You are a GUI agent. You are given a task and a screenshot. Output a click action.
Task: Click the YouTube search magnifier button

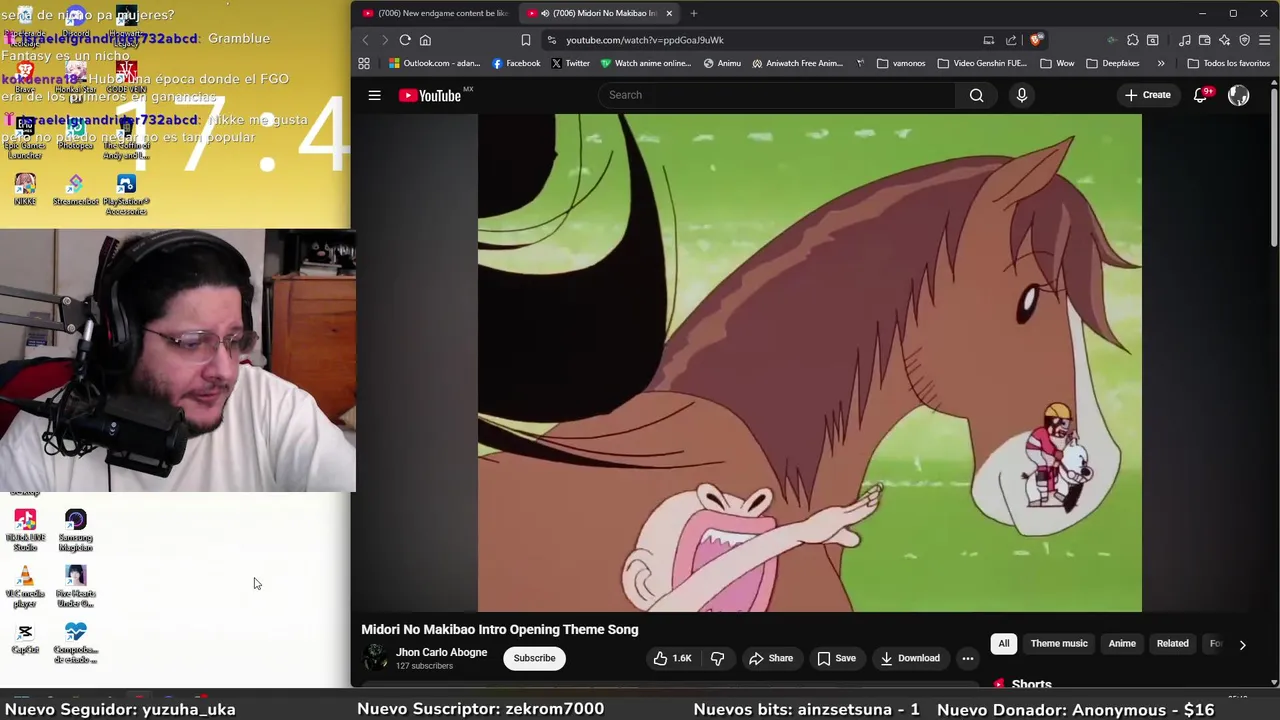[x=976, y=95]
